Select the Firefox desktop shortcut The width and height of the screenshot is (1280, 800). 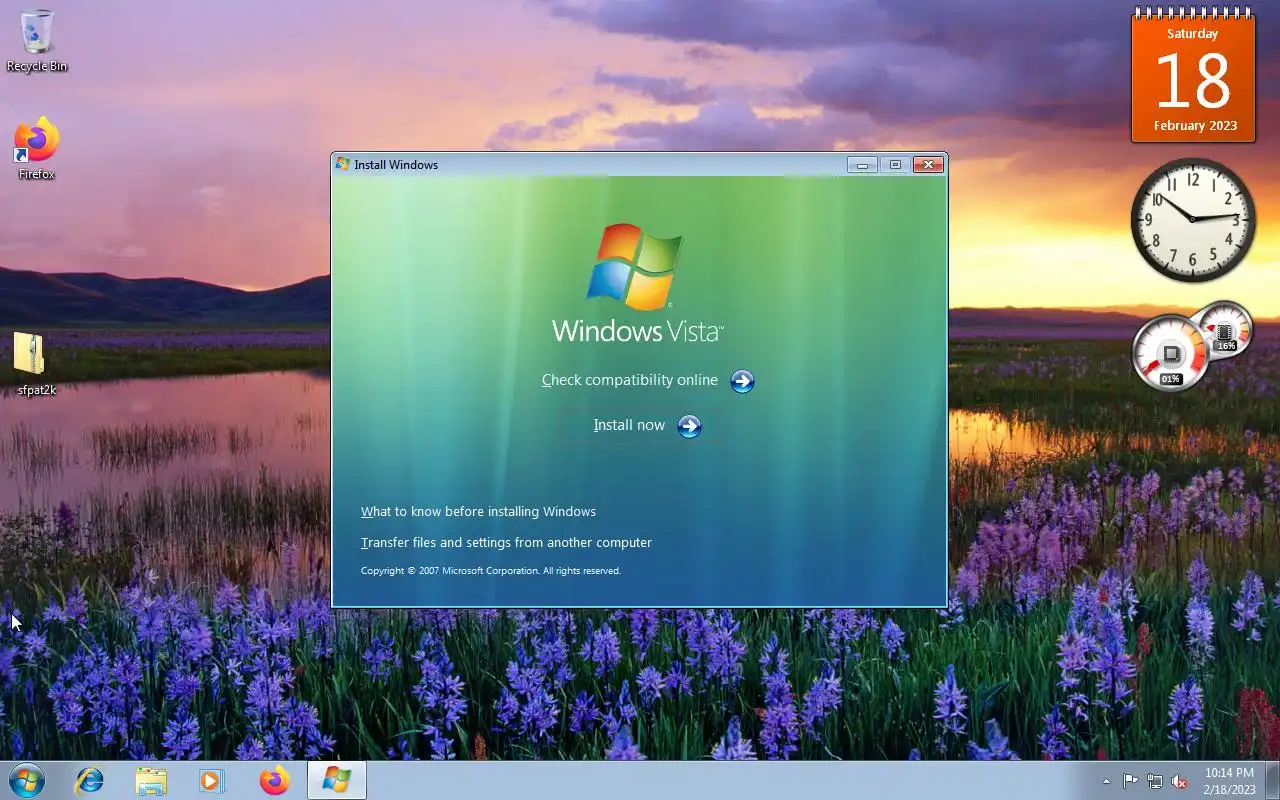37,149
